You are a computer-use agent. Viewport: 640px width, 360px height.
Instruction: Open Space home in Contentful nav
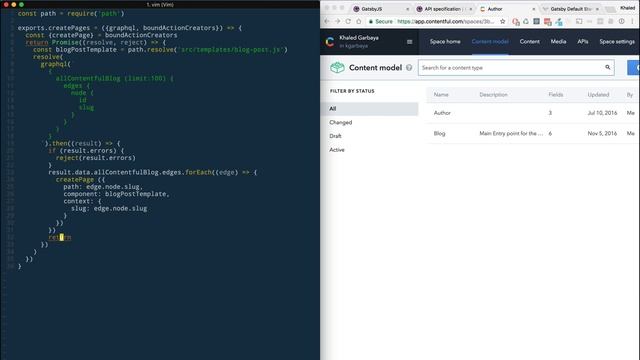[445, 42]
